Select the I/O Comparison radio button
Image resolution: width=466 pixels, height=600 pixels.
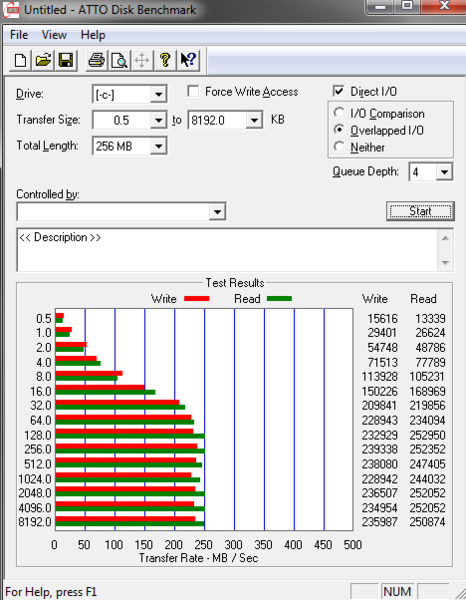[339, 113]
